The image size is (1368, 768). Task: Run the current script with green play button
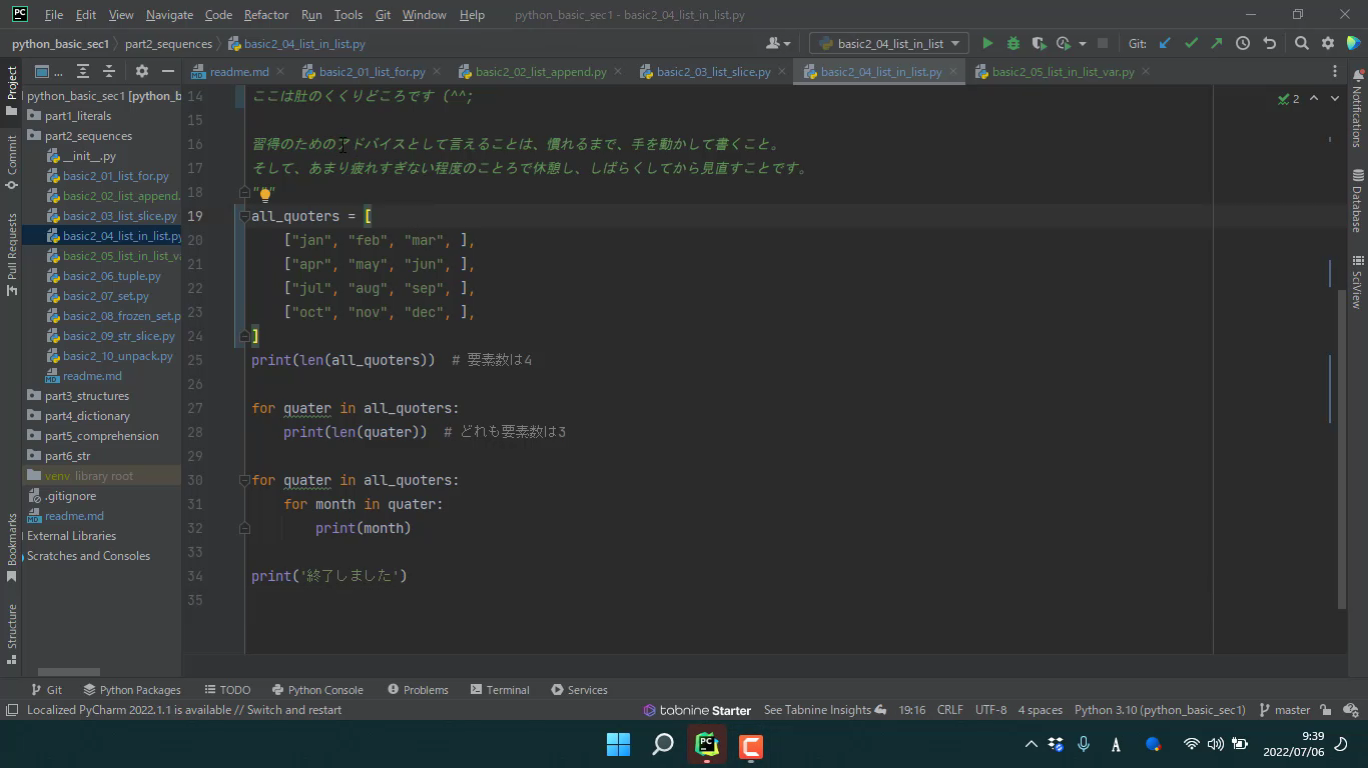point(987,44)
